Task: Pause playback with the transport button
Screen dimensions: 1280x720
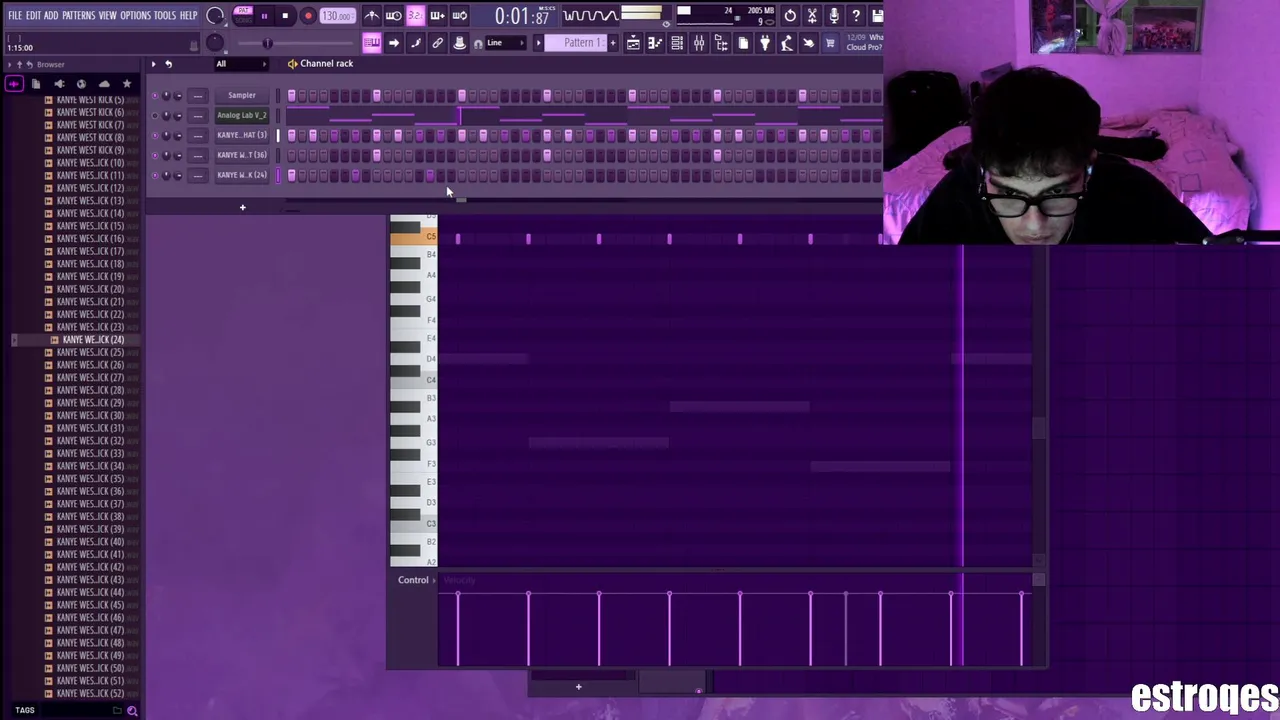Action: pyautogui.click(x=264, y=15)
